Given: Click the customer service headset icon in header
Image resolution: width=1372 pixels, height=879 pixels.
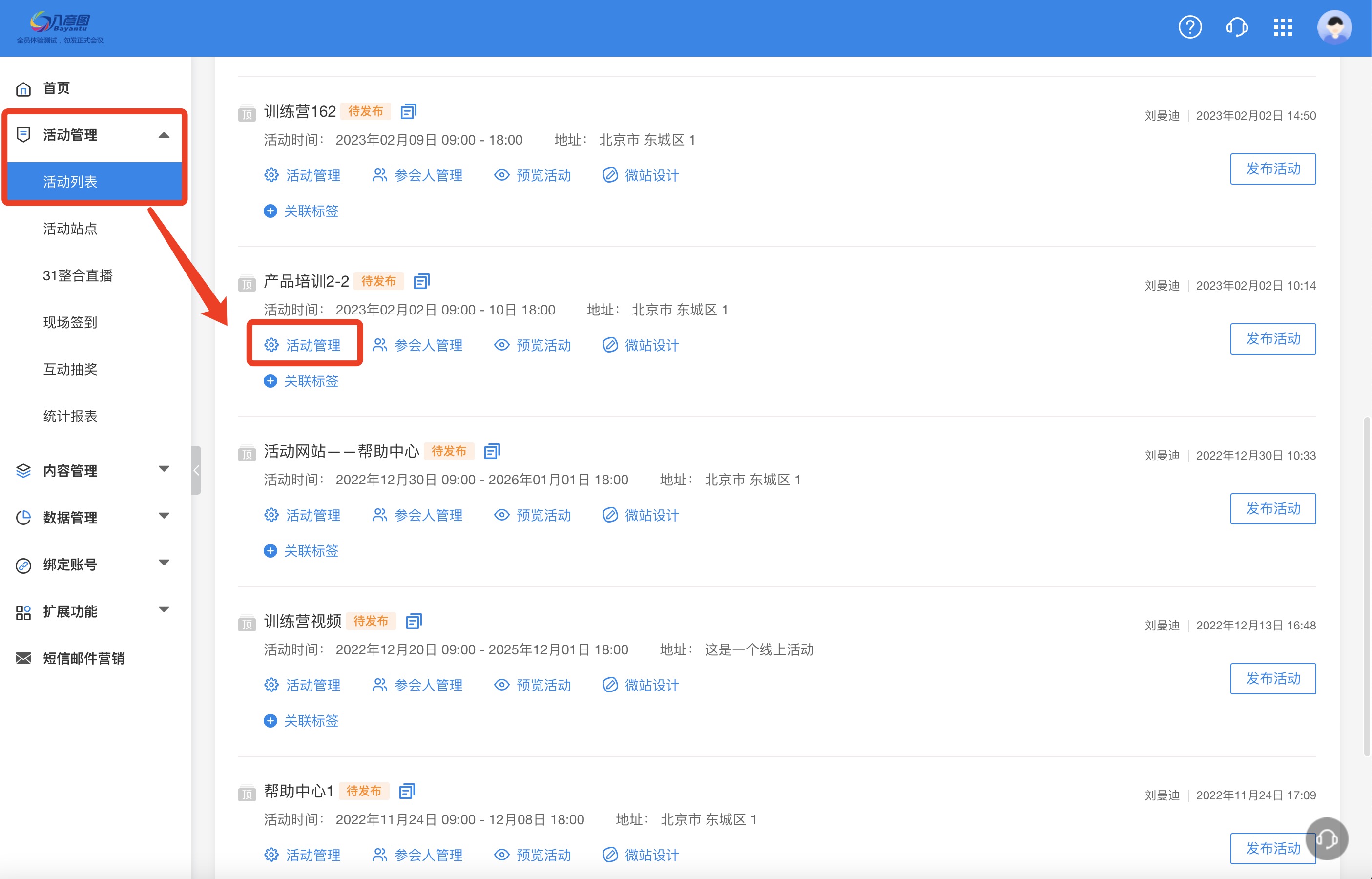Looking at the screenshot, I should click(x=1237, y=27).
